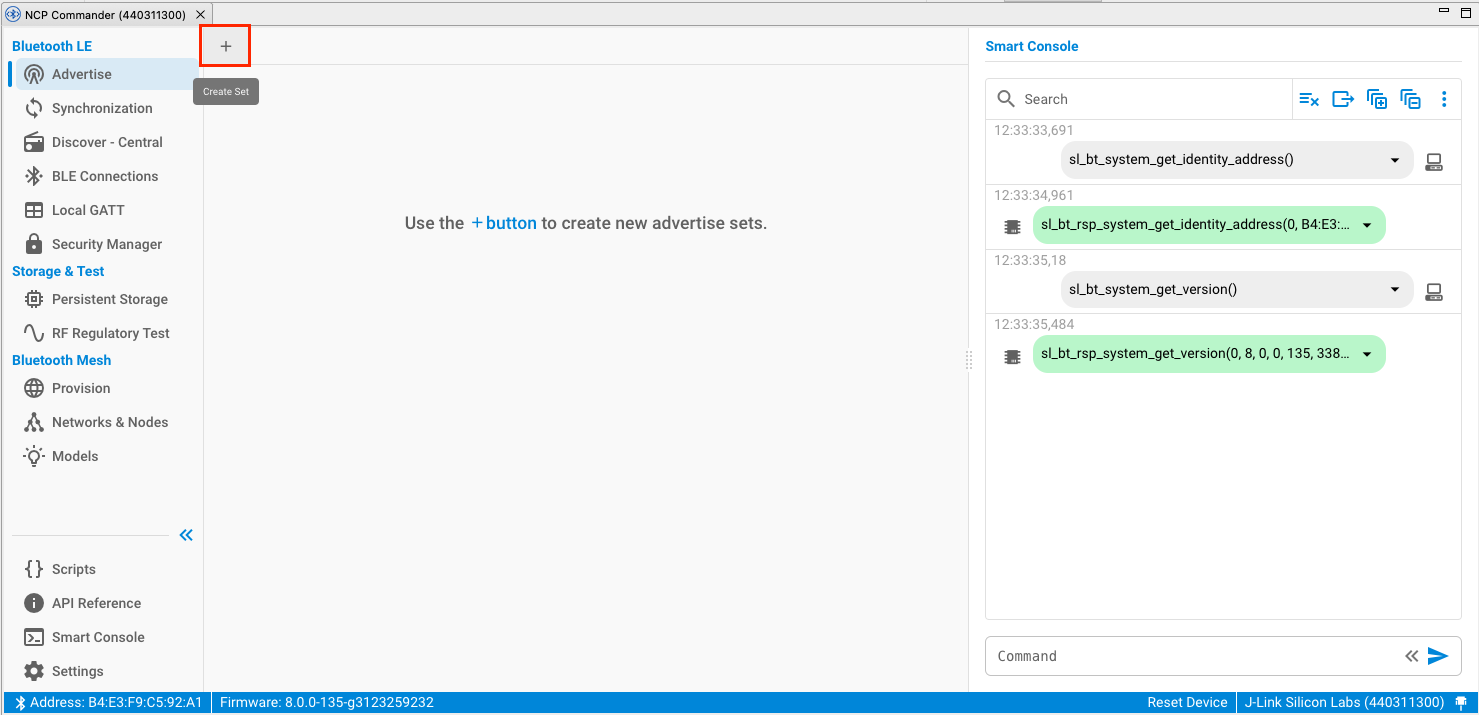
Task: Open command history with the double-chevron icon
Action: point(1411,656)
